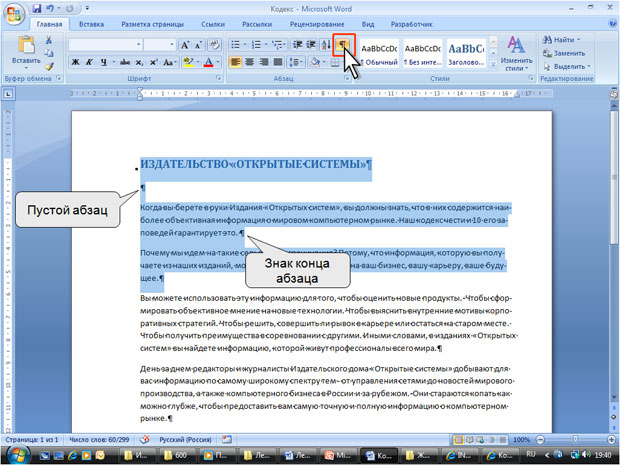Find text using Найти
620x465 pixels.
coord(563,40)
